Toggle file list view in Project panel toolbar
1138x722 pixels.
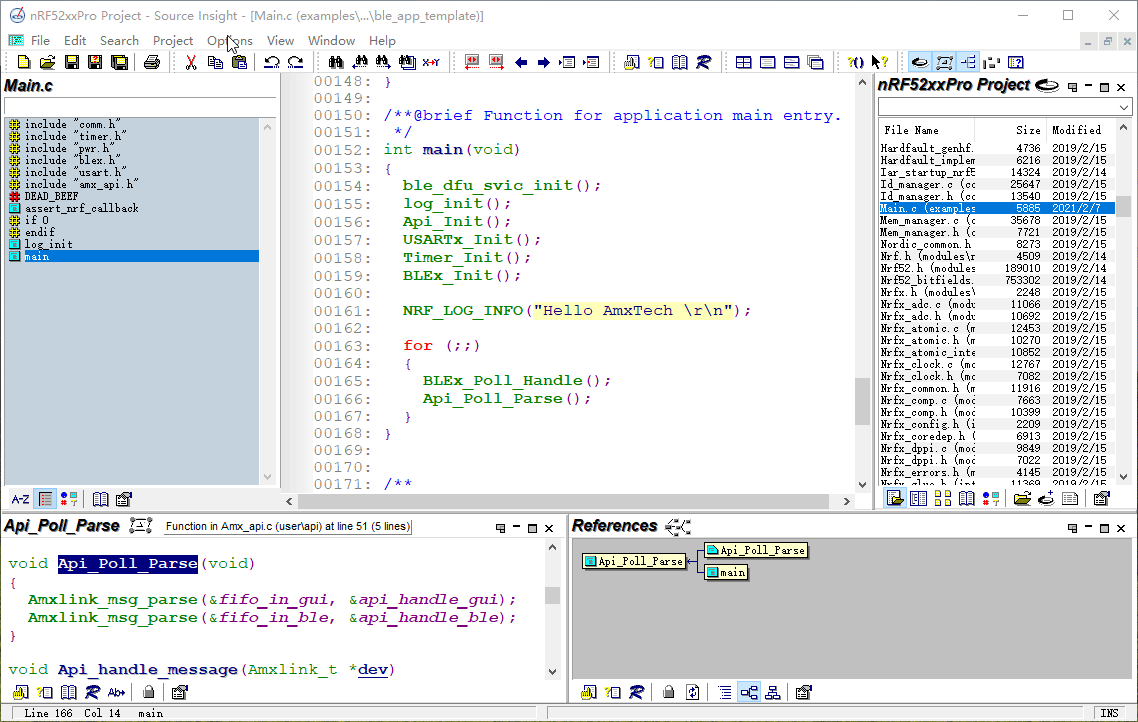895,499
